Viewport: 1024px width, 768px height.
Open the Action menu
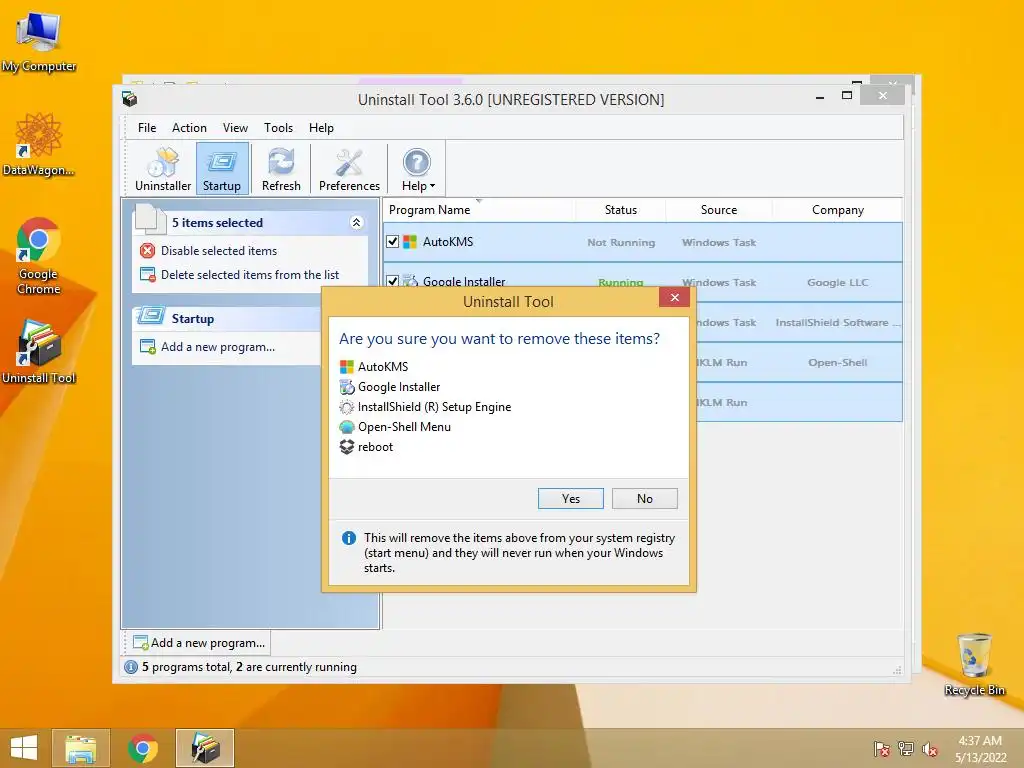(189, 128)
